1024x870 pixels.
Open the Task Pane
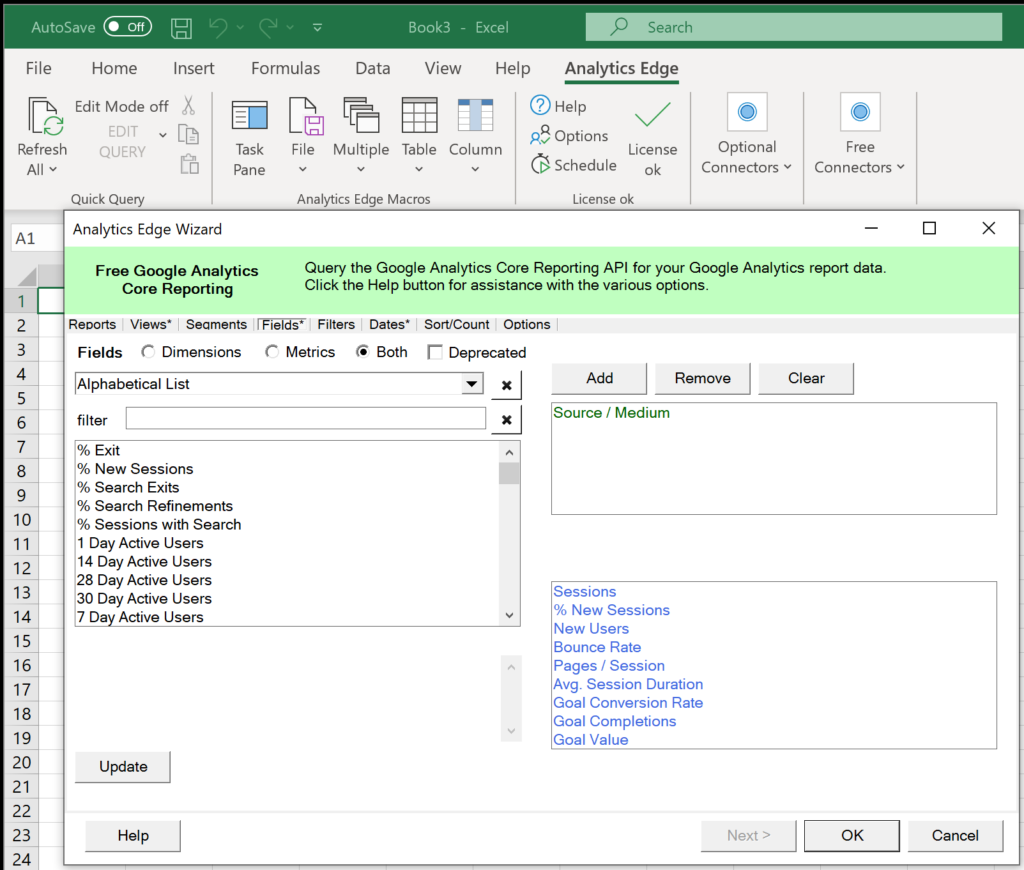(249, 137)
